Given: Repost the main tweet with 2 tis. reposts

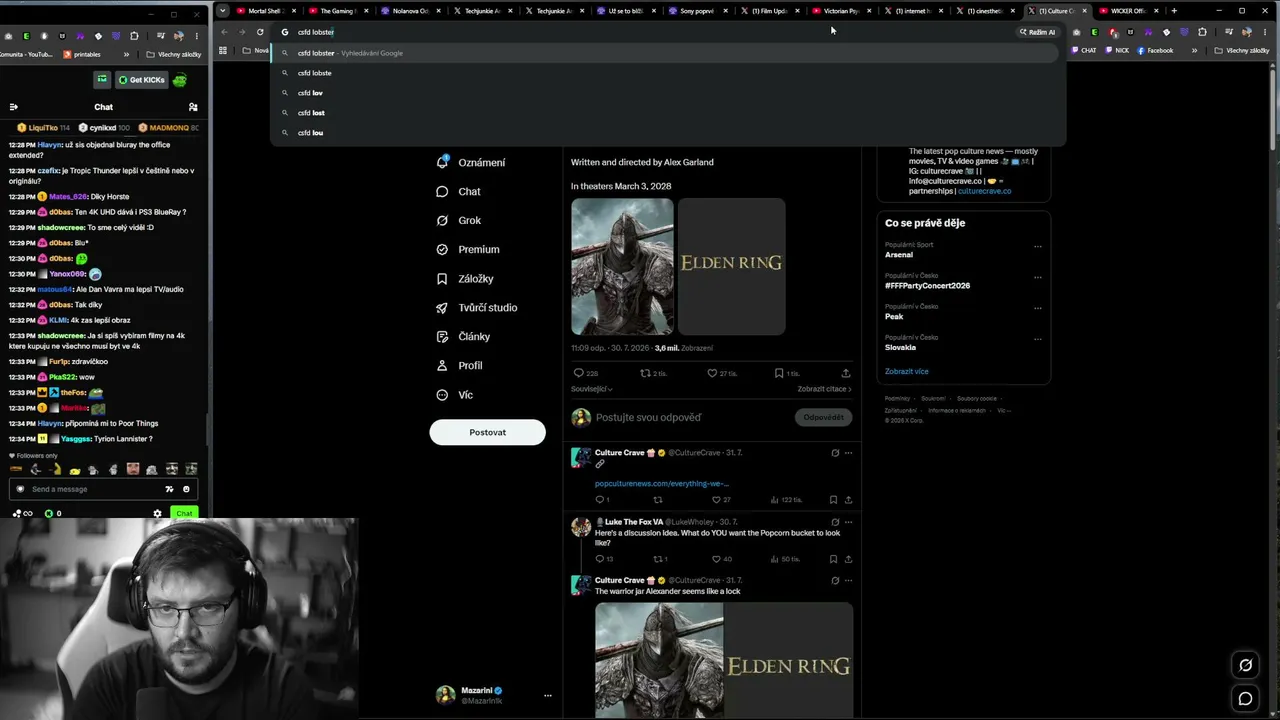Looking at the screenshot, I should coord(653,373).
